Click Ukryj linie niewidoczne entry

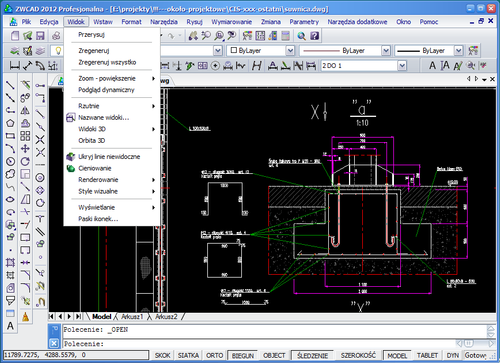(112, 157)
